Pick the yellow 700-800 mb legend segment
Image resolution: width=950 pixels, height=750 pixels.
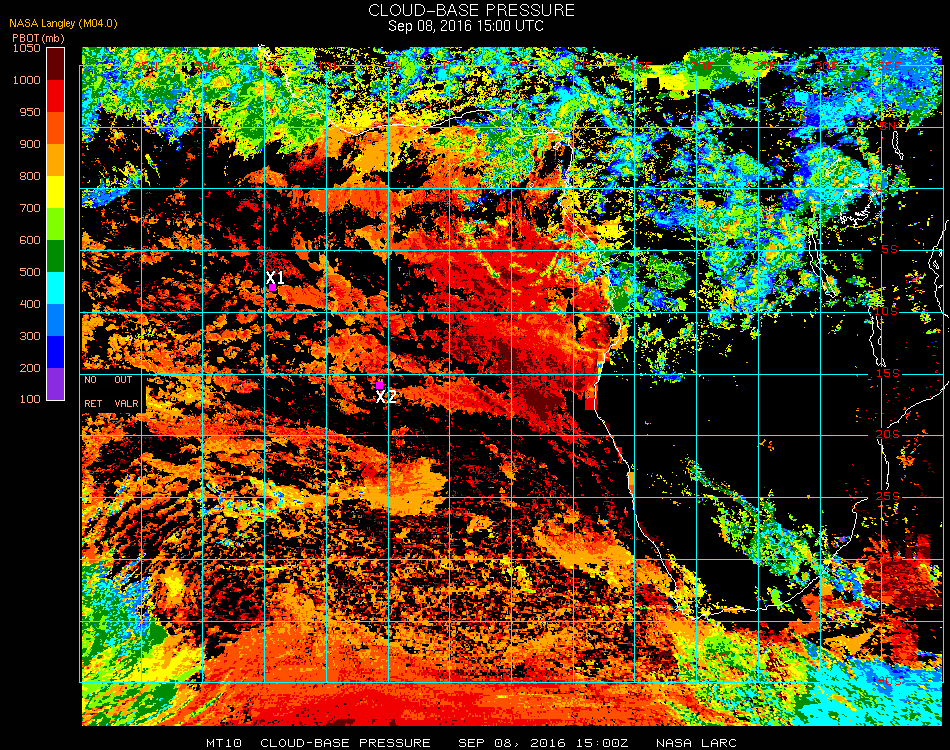[x=55, y=192]
